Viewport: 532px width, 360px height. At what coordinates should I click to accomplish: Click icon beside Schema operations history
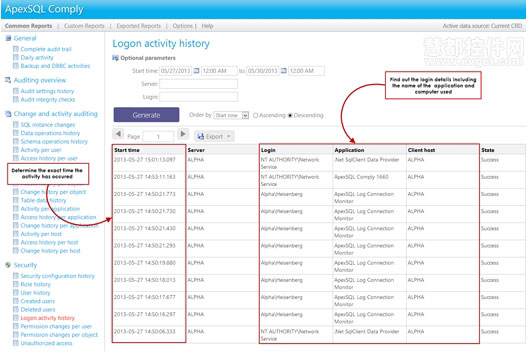click(x=16, y=141)
